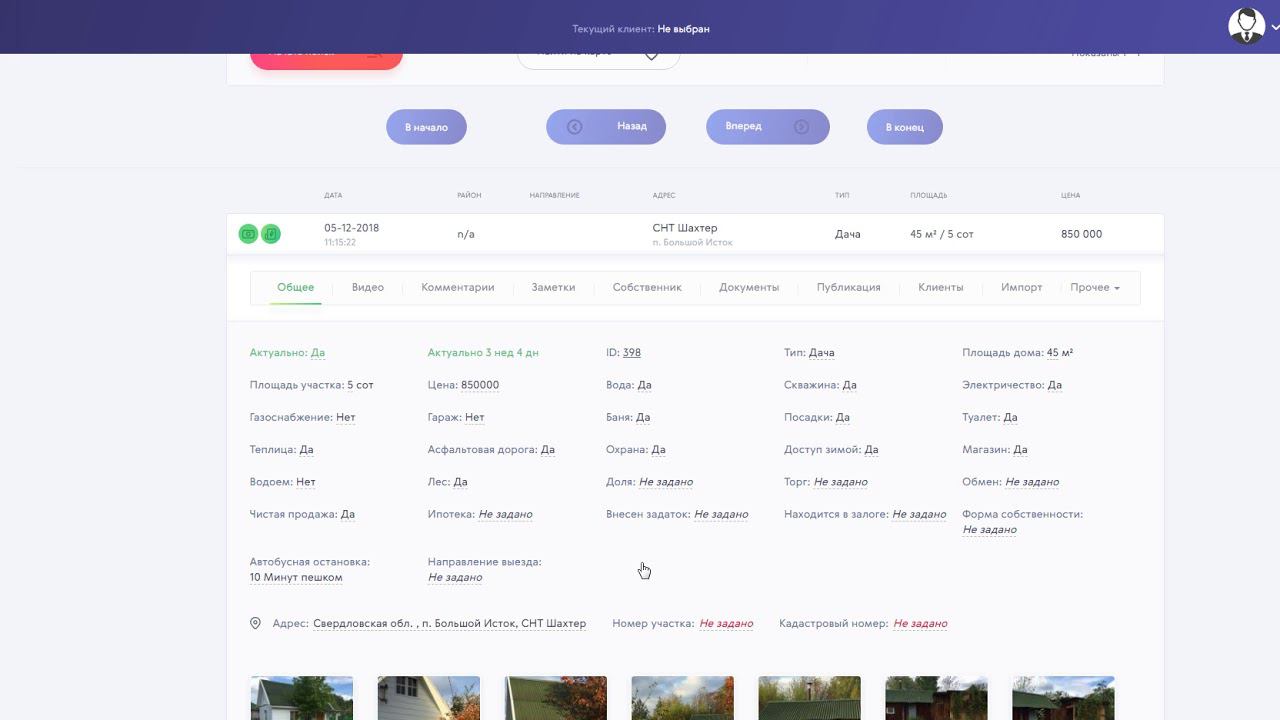Open the Публикация tab
Image resolution: width=1280 pixels, height=720 pixels.
pyautogui.click(x=848, y=287)
